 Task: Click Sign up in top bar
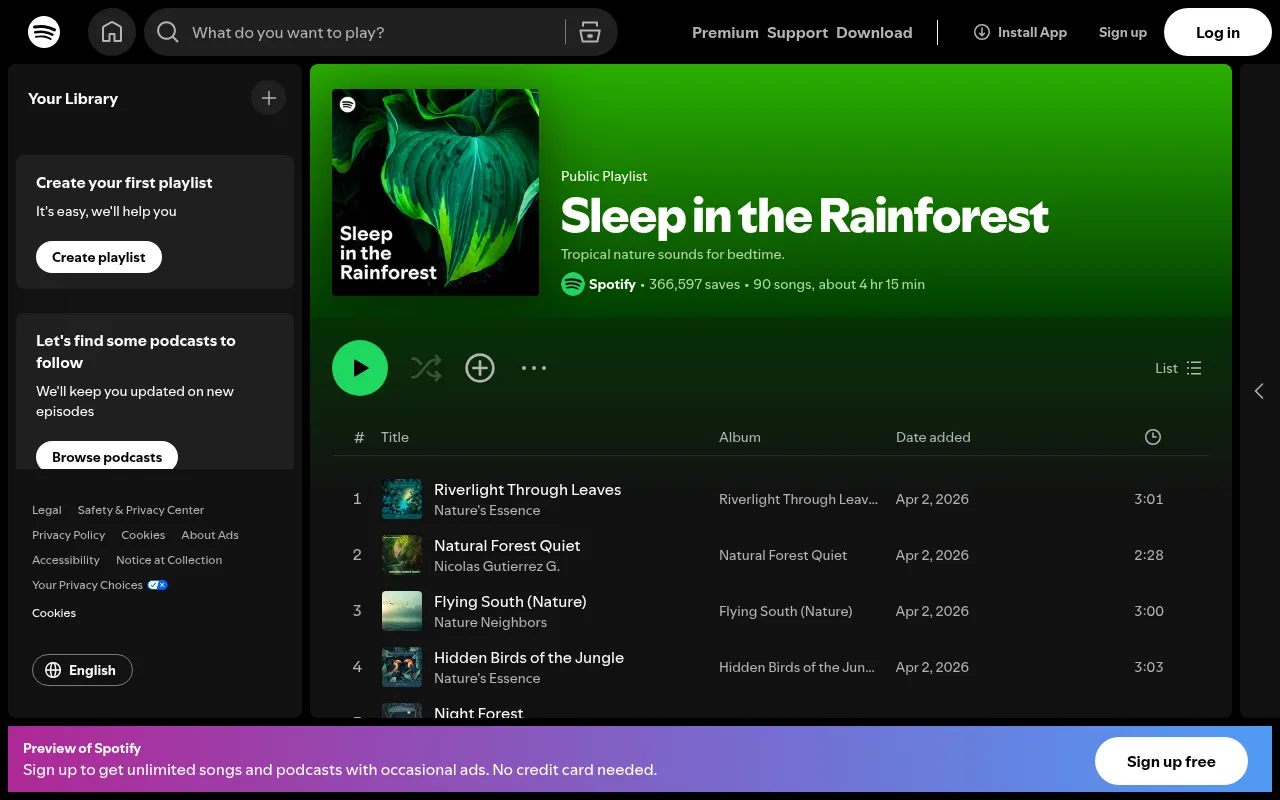[1123, 32]
